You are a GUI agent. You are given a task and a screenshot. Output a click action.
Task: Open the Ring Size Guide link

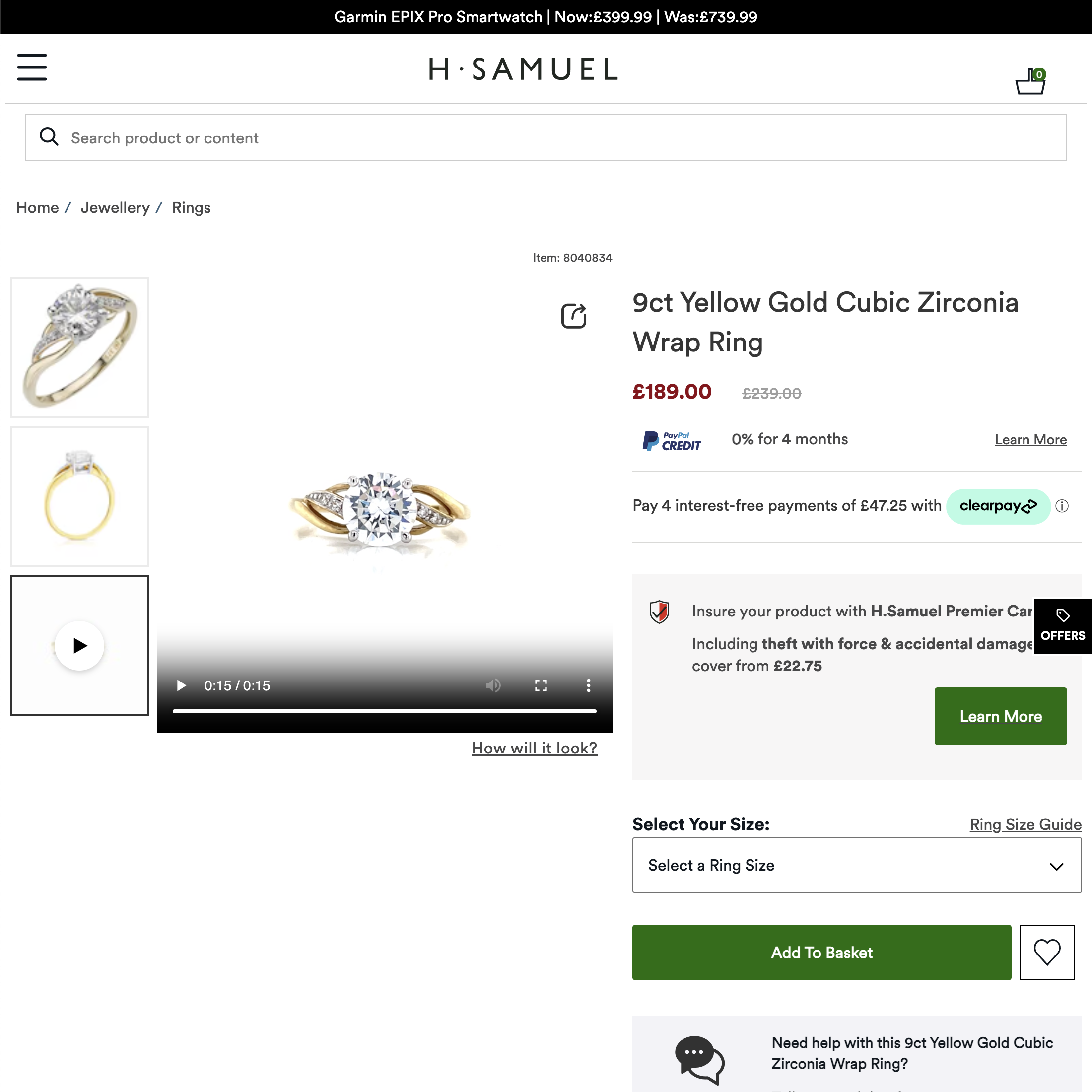tap(1025, 824)
